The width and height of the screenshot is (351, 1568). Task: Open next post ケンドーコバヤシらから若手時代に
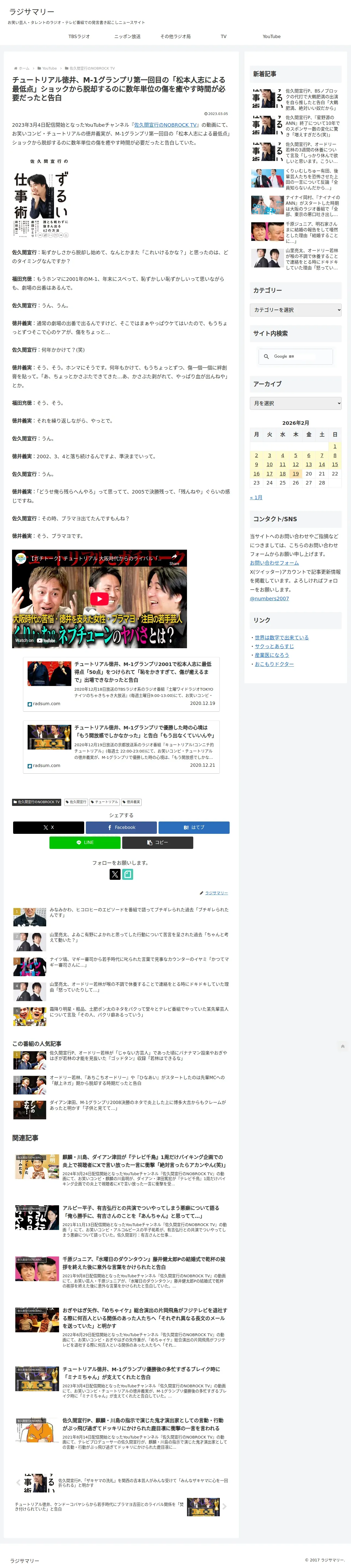(121, 1506)
